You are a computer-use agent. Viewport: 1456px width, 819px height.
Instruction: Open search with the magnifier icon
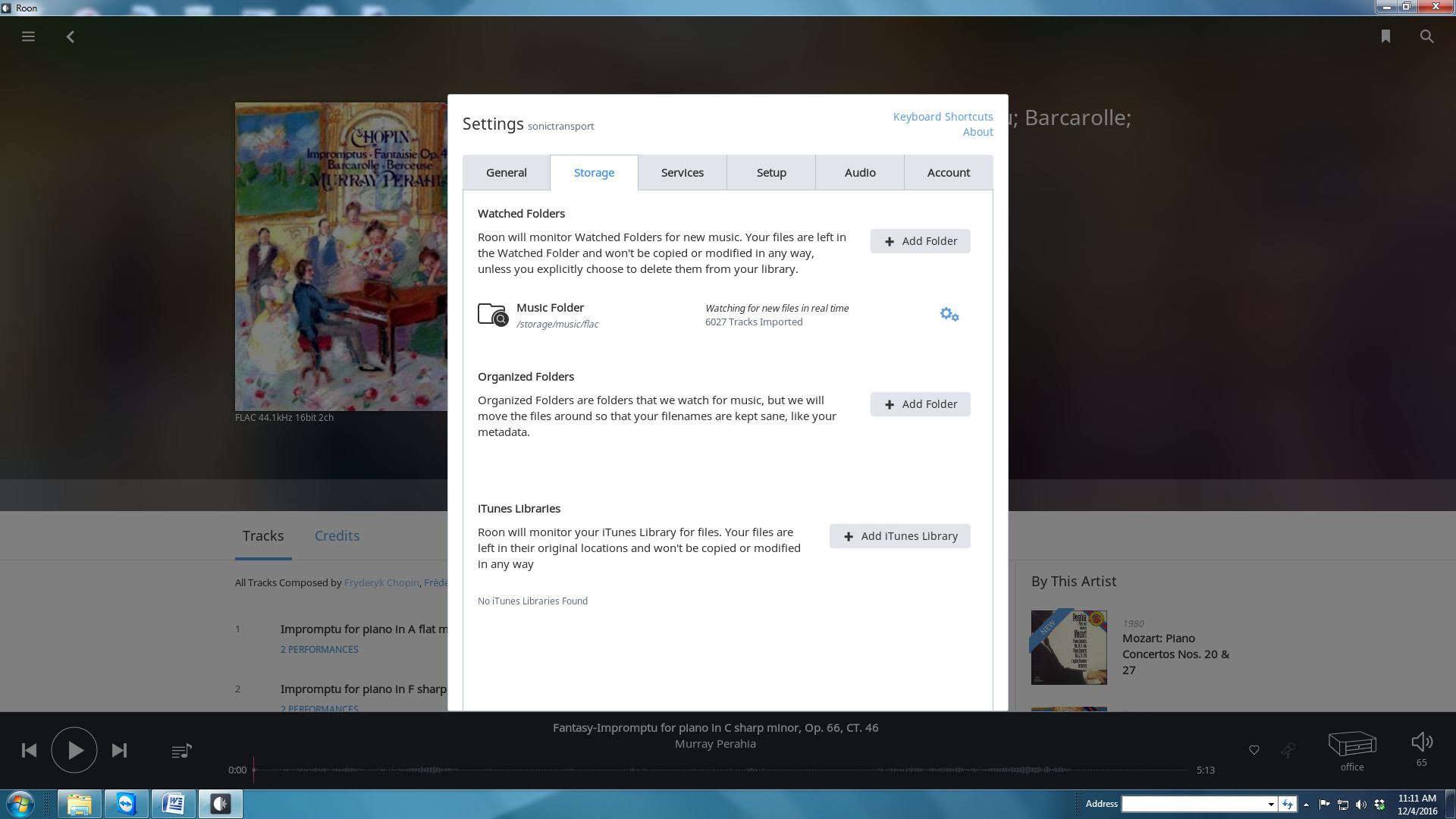tap(1426, 36)
